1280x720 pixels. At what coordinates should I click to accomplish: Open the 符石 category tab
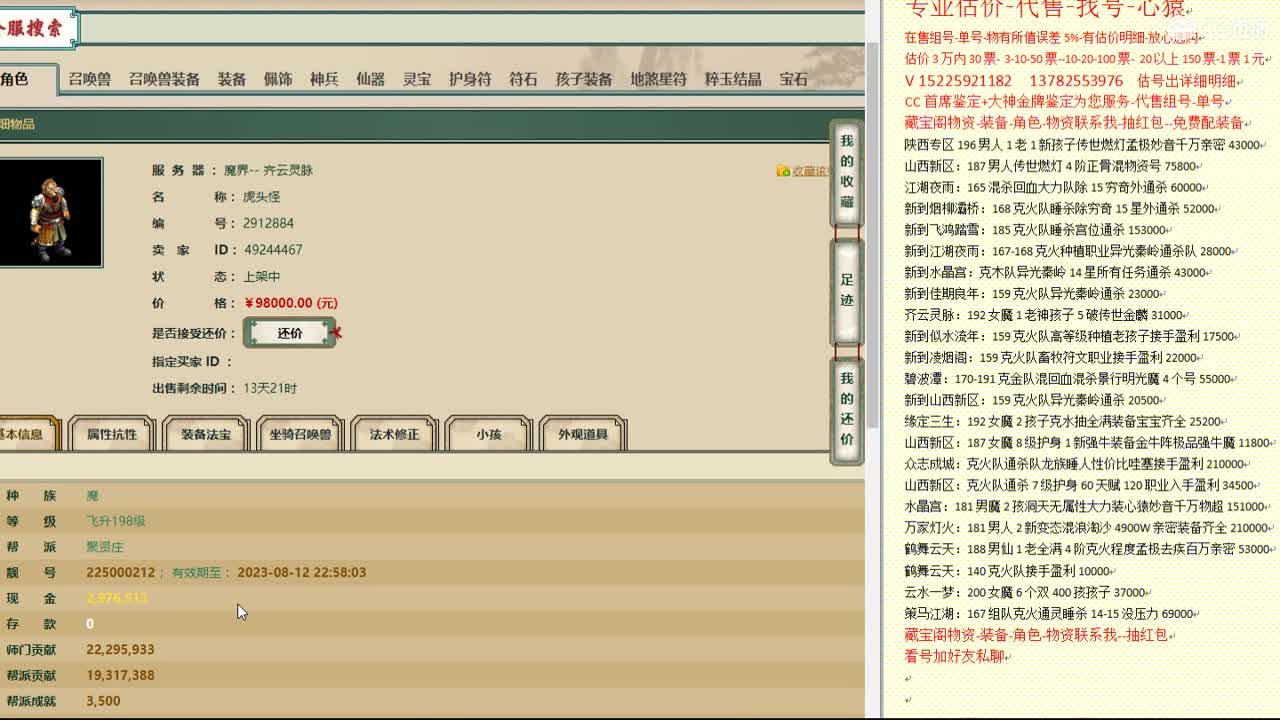click(x=523, y=79)
